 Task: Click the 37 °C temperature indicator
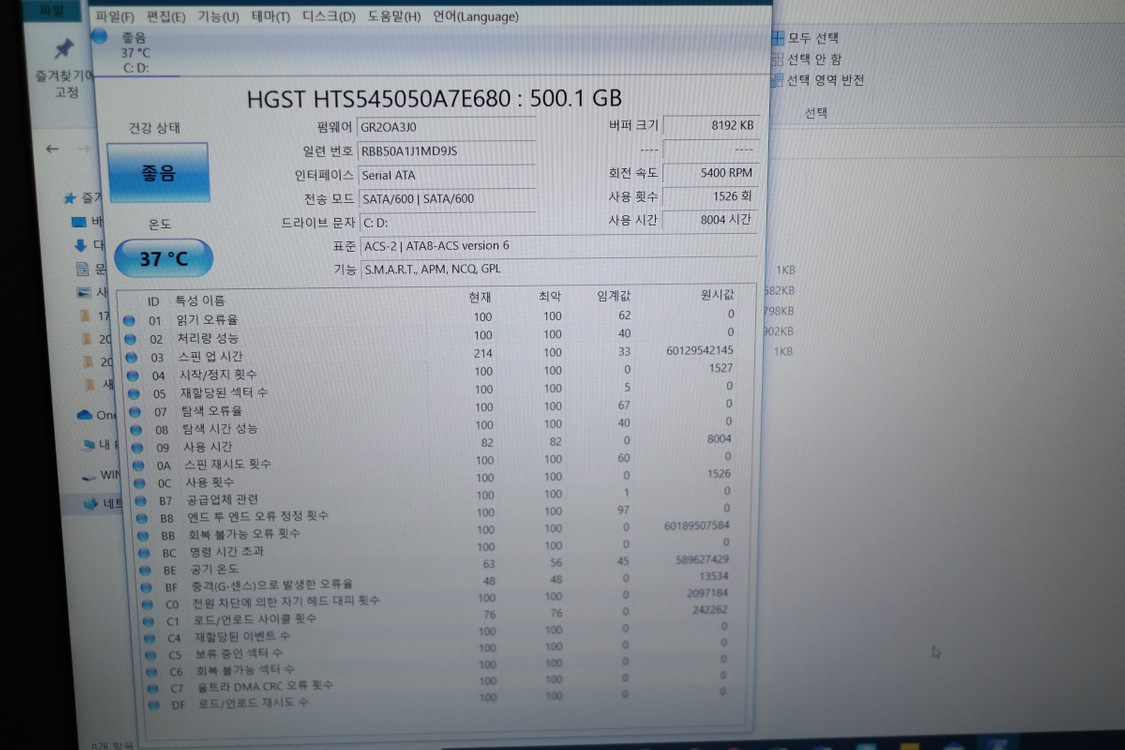163,258
